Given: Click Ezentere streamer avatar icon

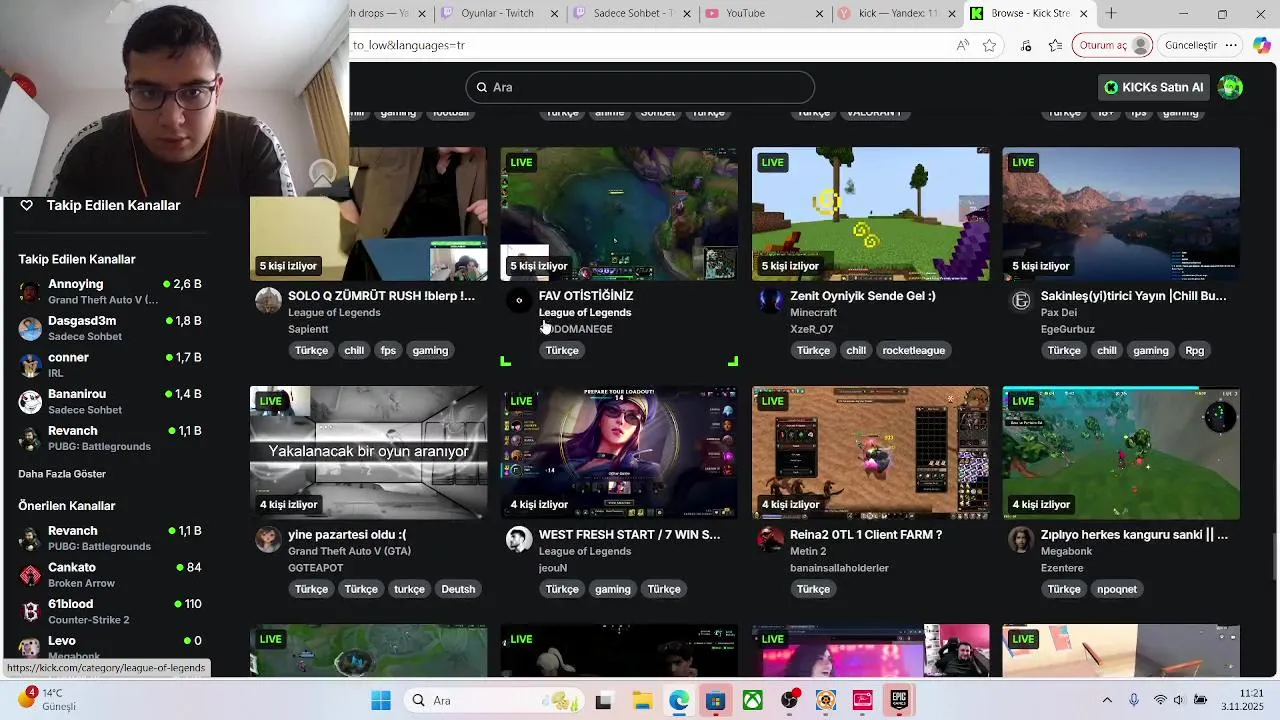Looking at the screenshot, I should (1021, 539).
